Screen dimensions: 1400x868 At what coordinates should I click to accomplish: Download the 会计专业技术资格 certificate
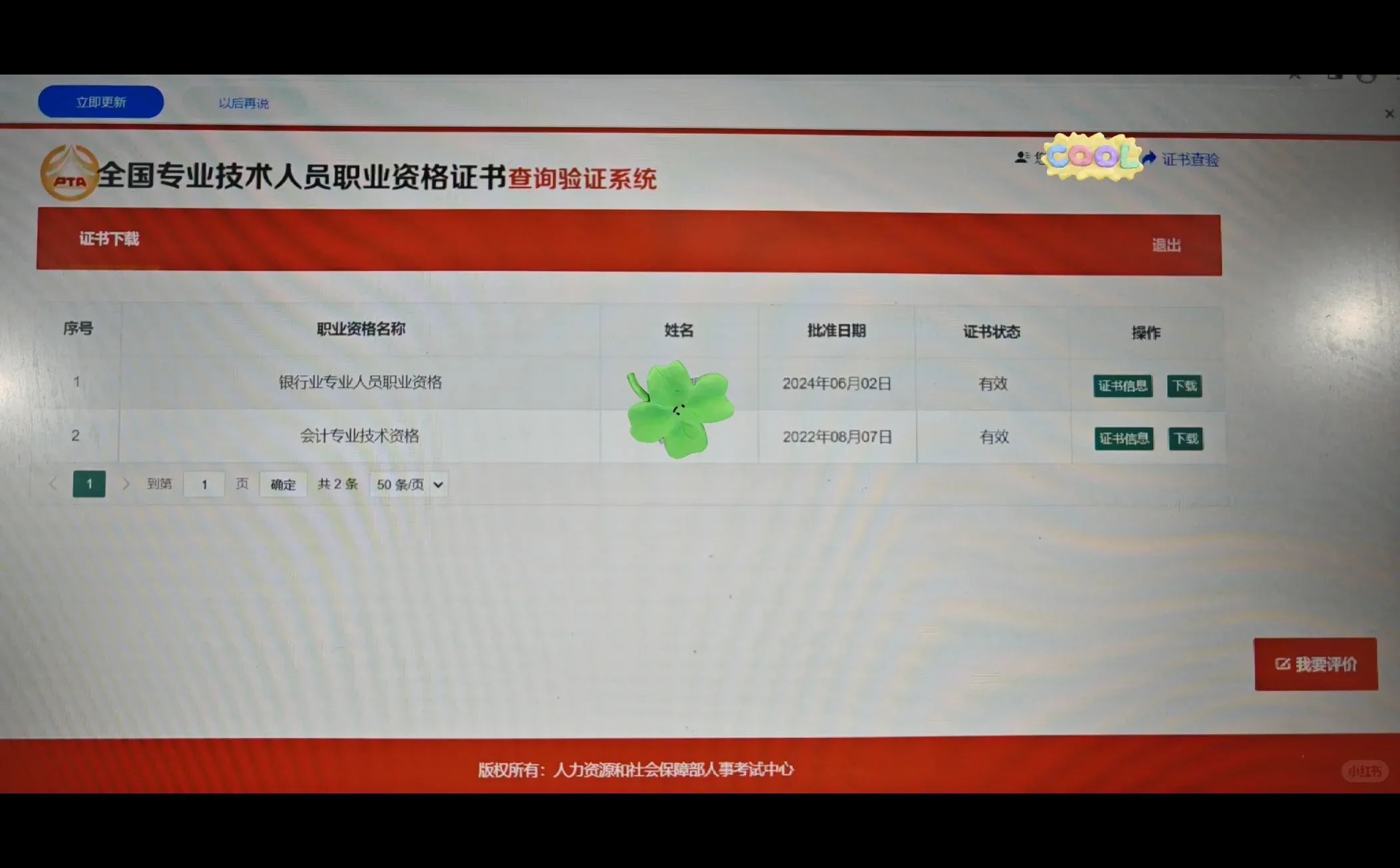(x=1186, y=438)
